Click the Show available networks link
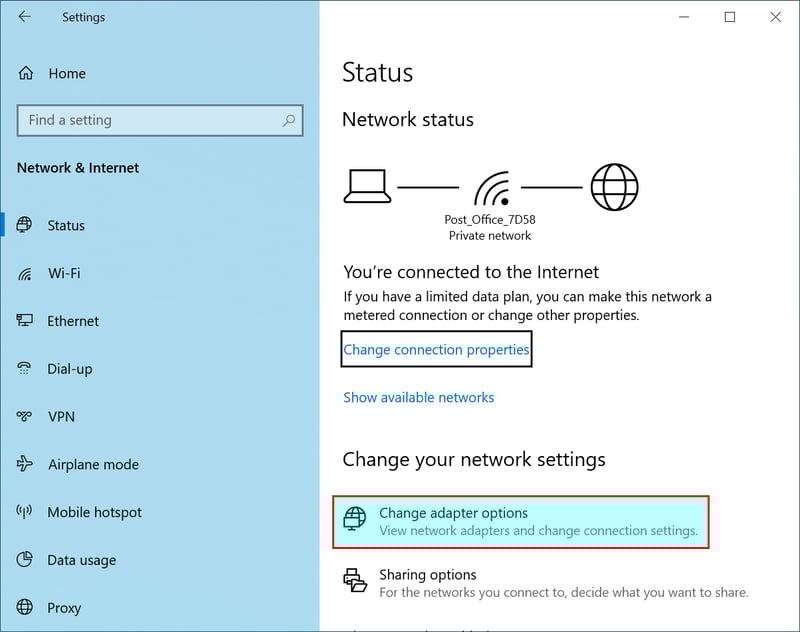The height and width of the screenshot is (632, 800). tap(418, 397)
